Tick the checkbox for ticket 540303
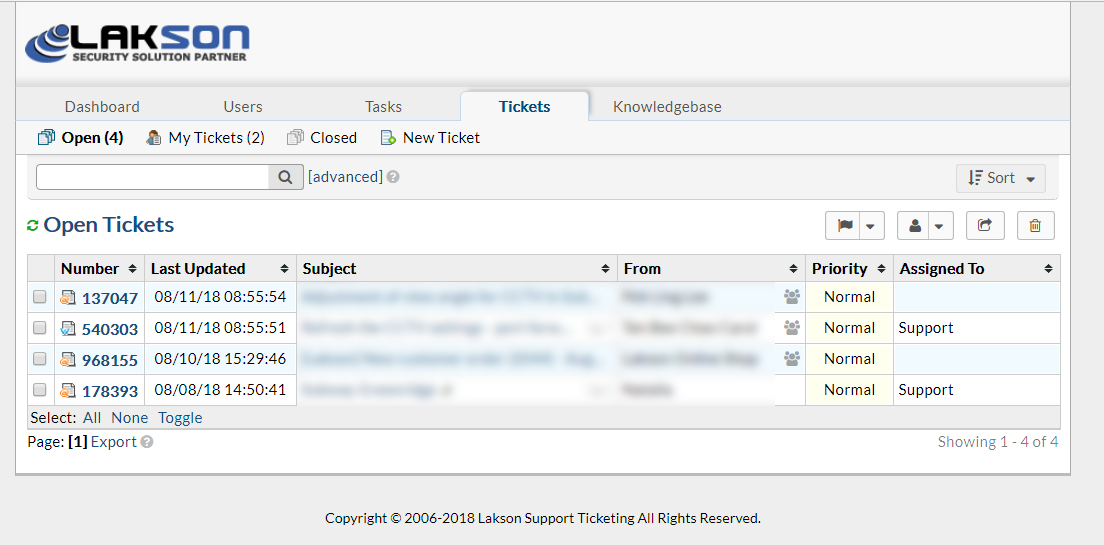1104x545 pixels. [x=40, y=328]
